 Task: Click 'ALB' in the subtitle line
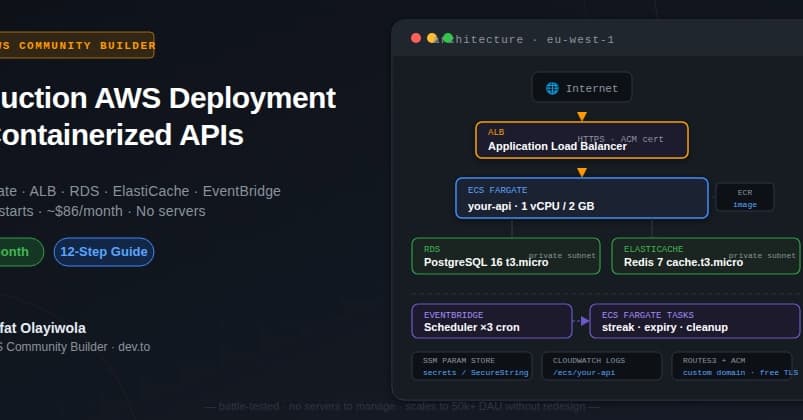pyautogui.click(x=43, y=191)
